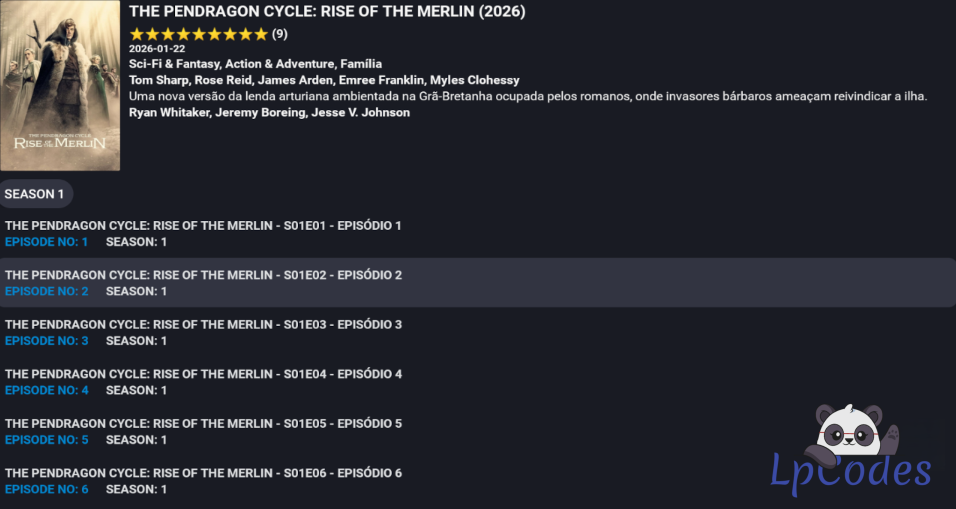Select S01E03 - Episódio 3 row
Screen dimensions: 956x509
[203, 325]
